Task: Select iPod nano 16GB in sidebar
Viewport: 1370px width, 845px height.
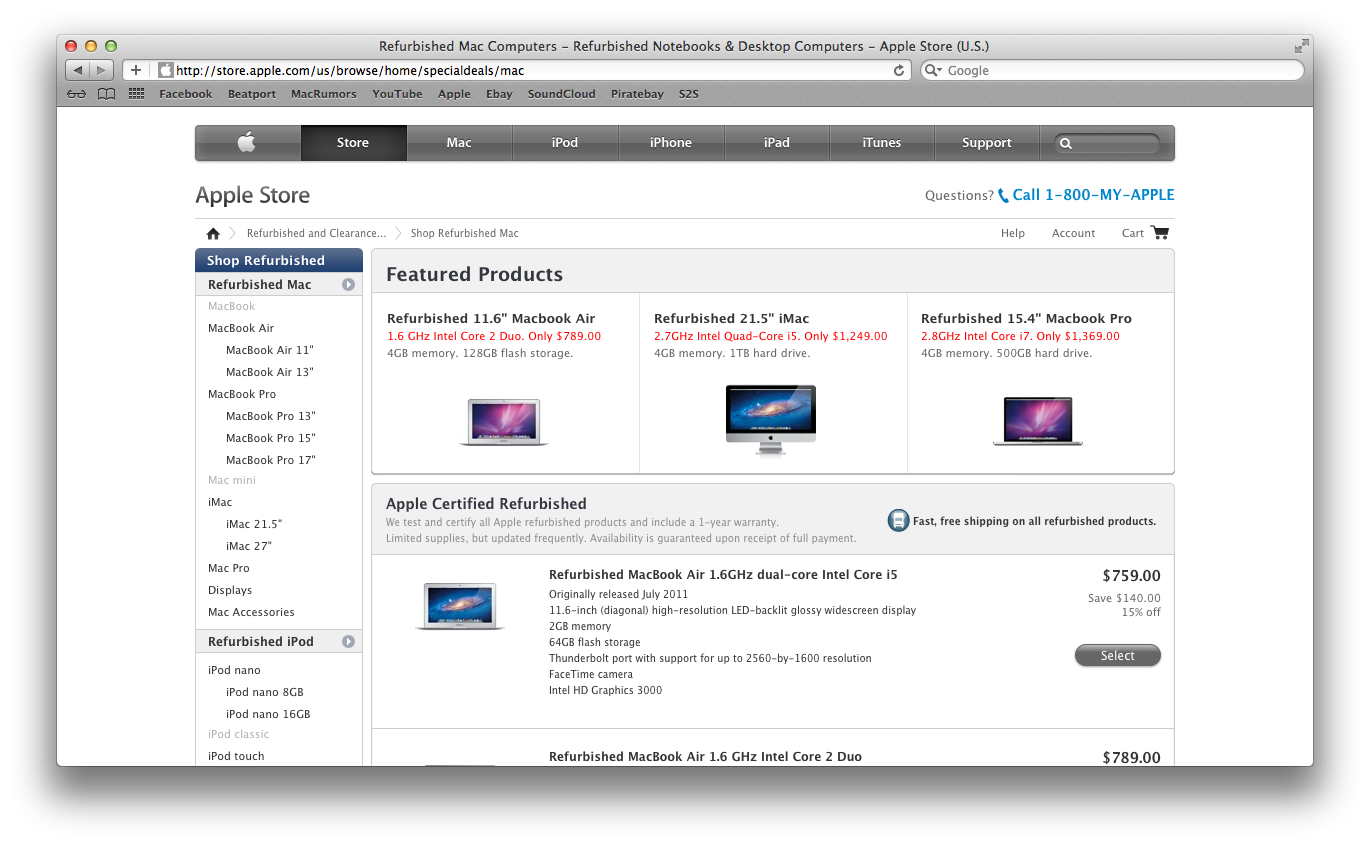Action: point(268,714)
